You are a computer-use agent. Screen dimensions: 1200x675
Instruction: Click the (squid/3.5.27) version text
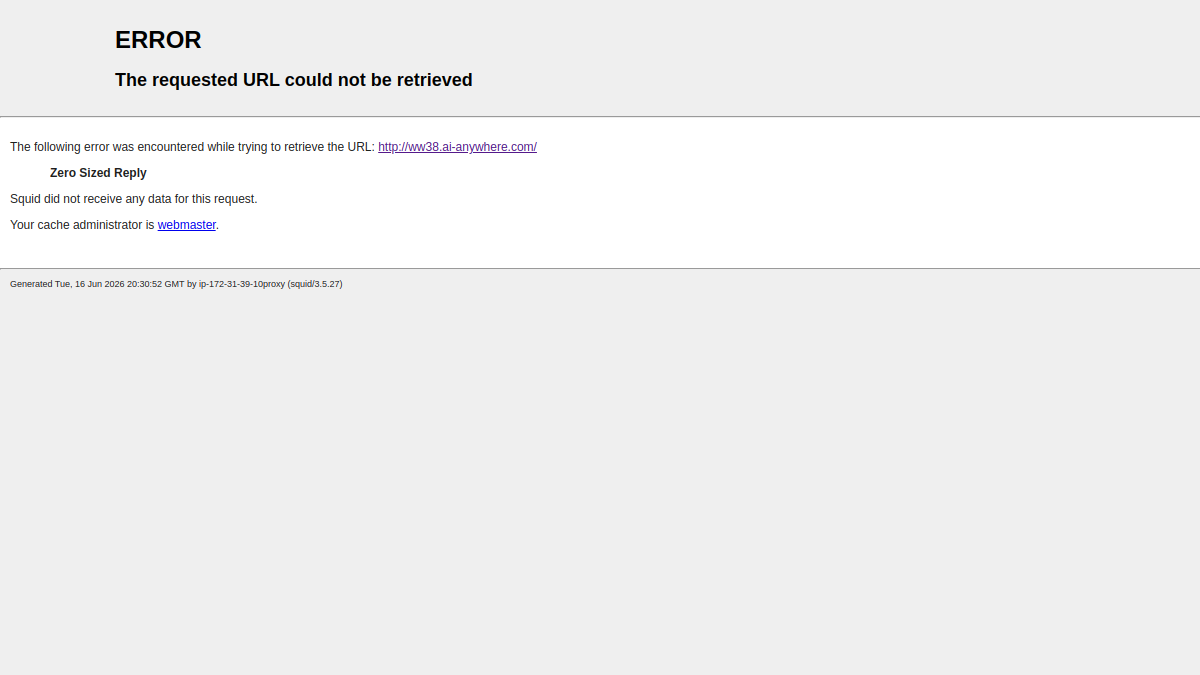(315, 284)
